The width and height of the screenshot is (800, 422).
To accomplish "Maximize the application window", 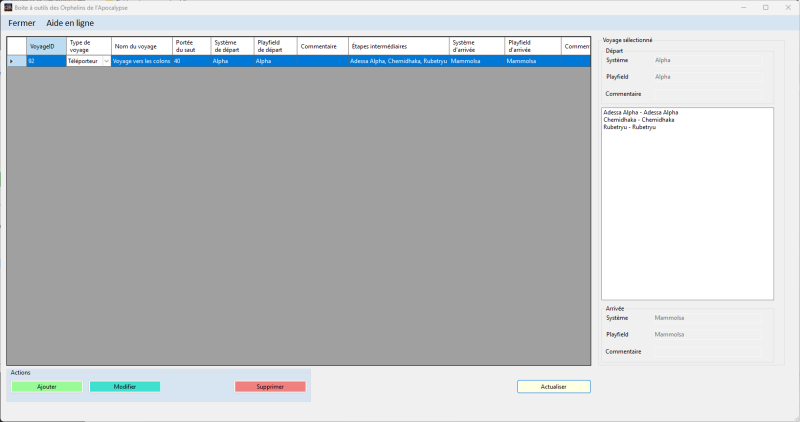I will 765,7.
